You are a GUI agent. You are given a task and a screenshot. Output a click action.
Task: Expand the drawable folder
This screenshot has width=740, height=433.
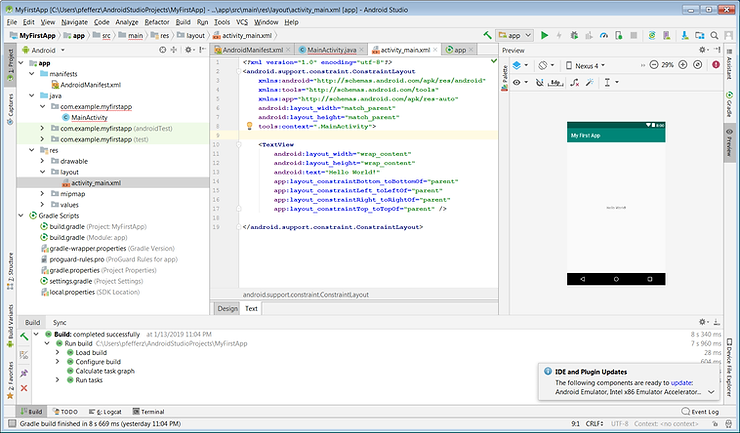coord(42,161)
